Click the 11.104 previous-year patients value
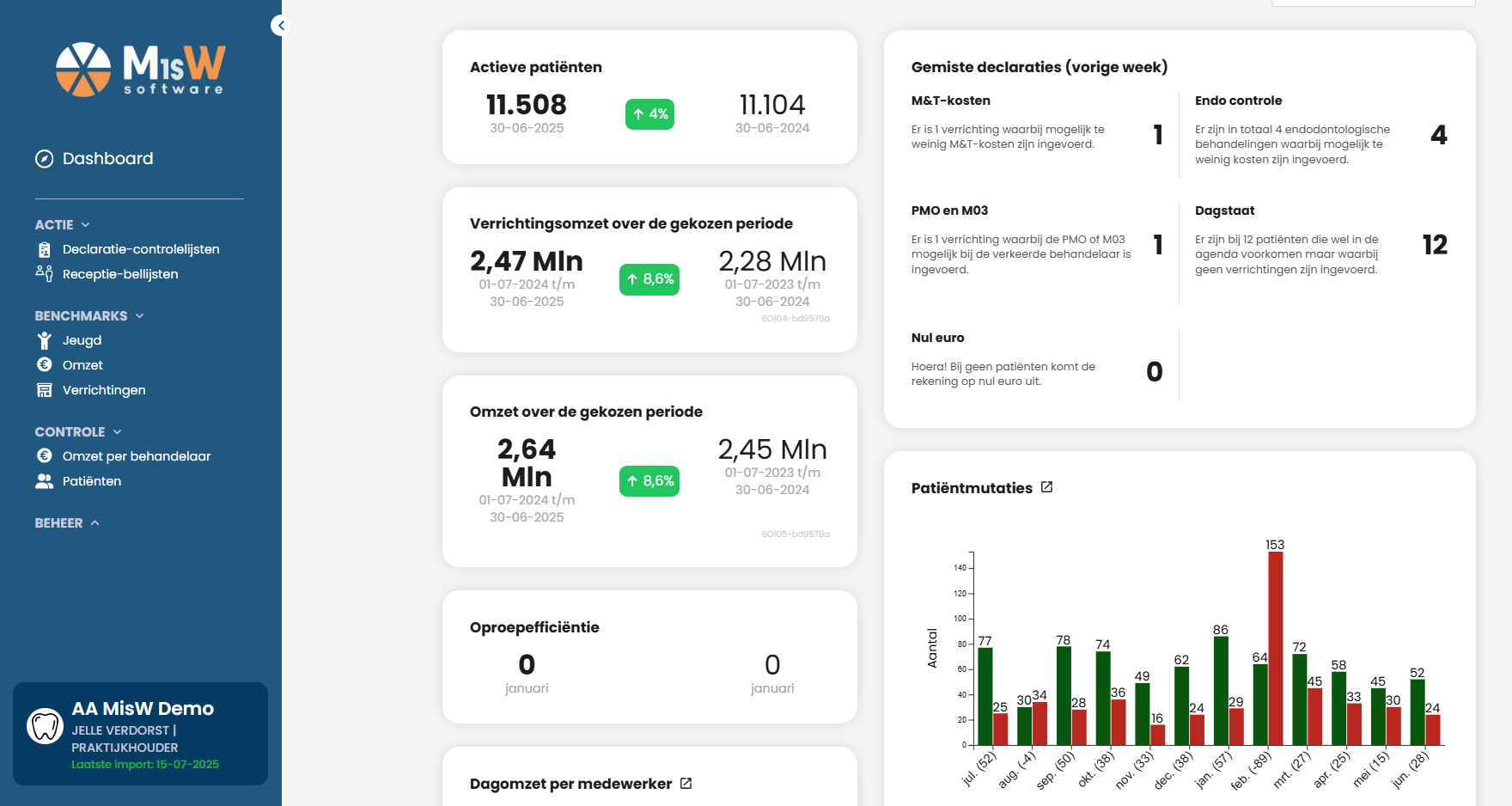The height and width of the screenshot is (806, 1512). pyautogui.click(x=772, y=105)
